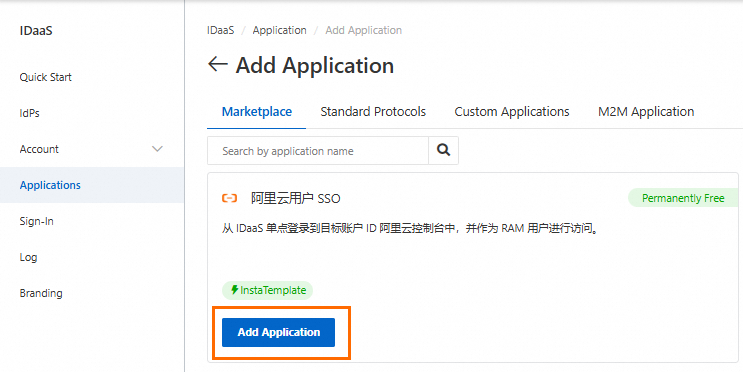Switch to the Standard Protocols tab
743x372 pixels.
(x=373, y=112)
